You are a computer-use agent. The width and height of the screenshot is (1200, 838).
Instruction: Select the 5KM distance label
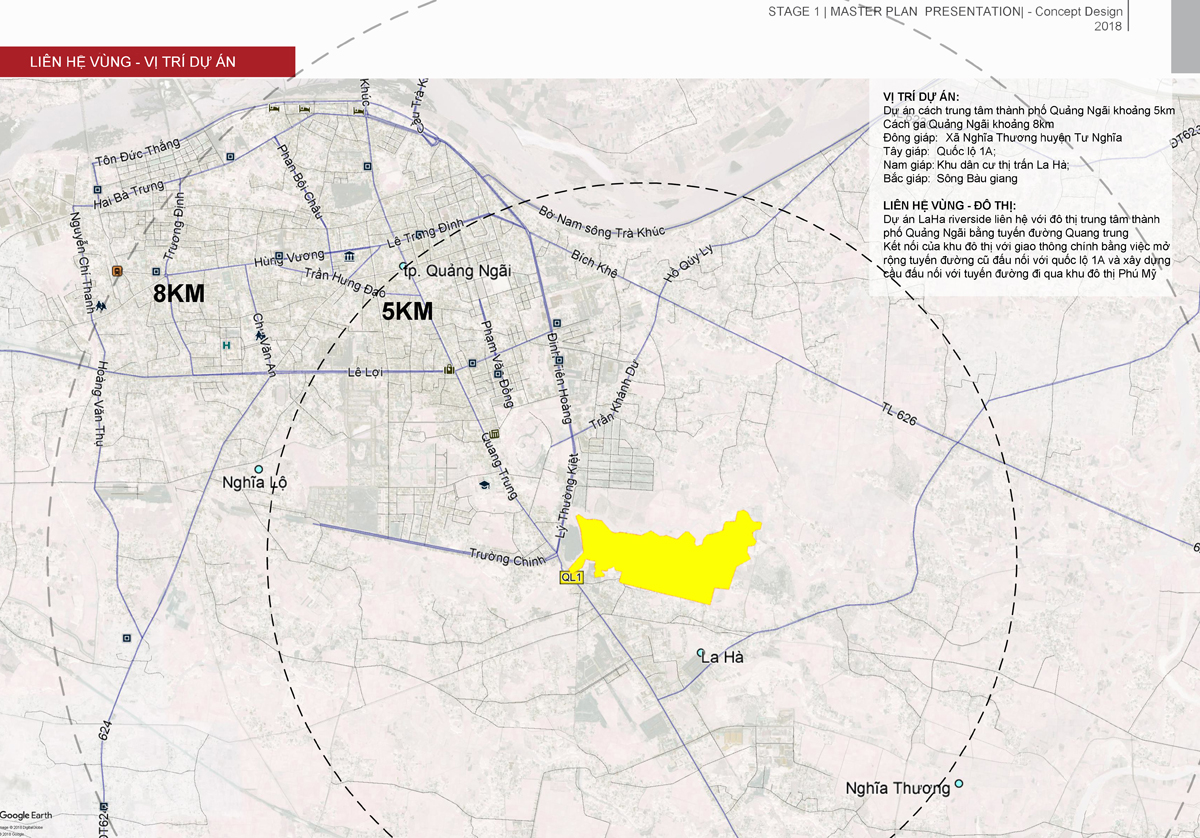coord(408,311)
